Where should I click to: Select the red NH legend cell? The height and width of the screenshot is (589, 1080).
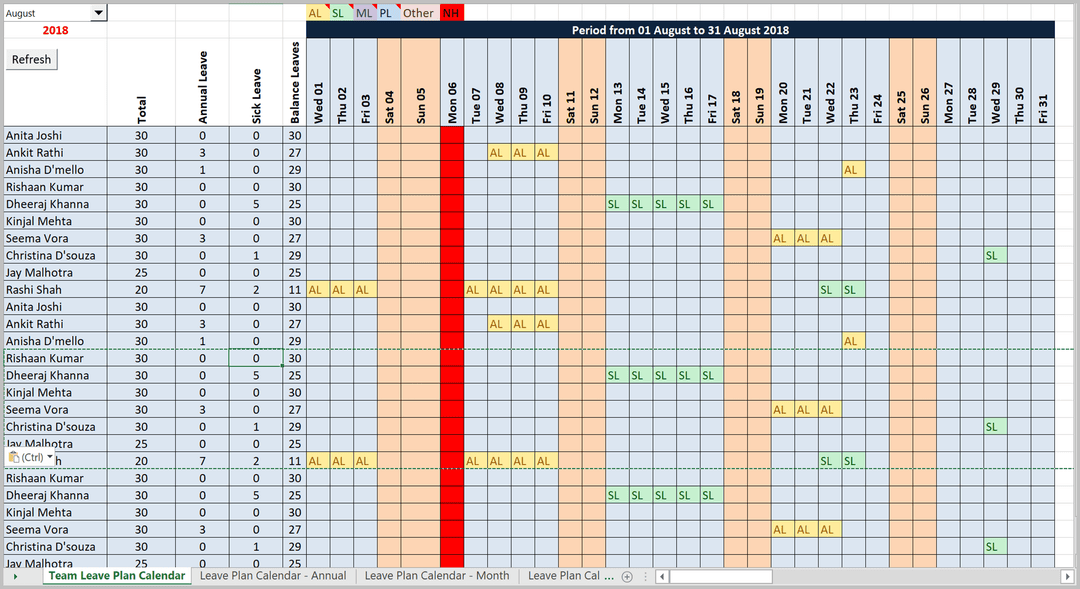[x=451, y=13]
